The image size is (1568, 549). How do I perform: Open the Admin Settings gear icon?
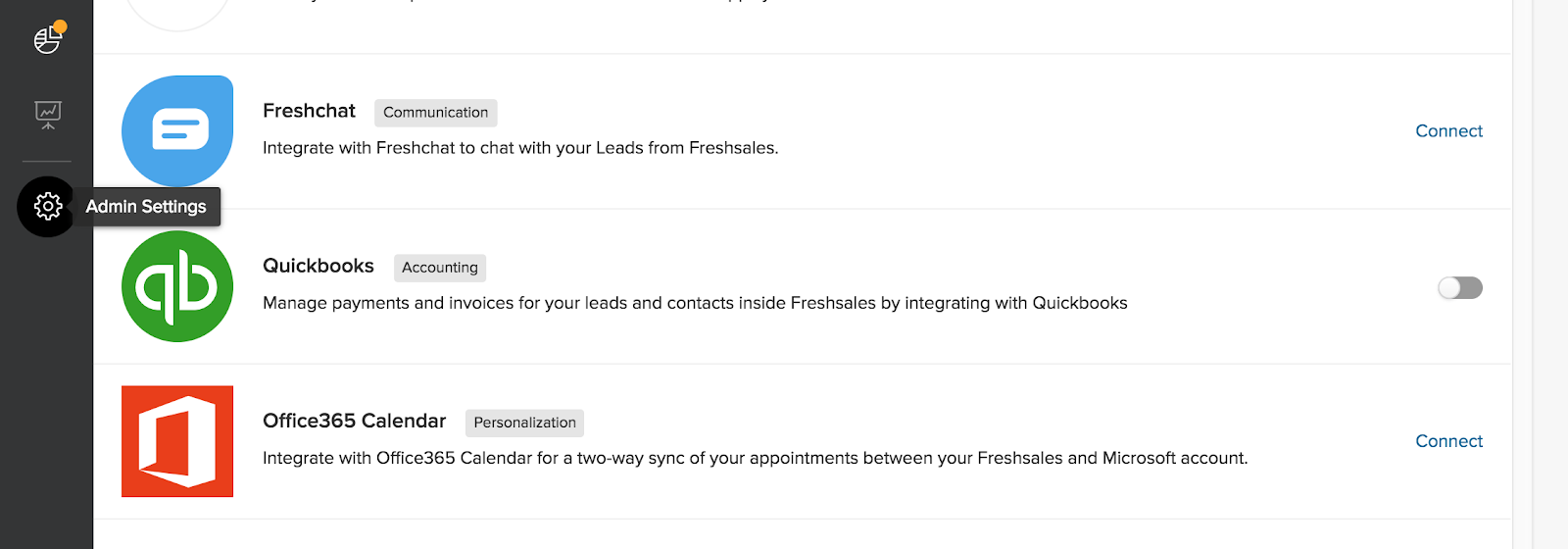pos(47,206)
